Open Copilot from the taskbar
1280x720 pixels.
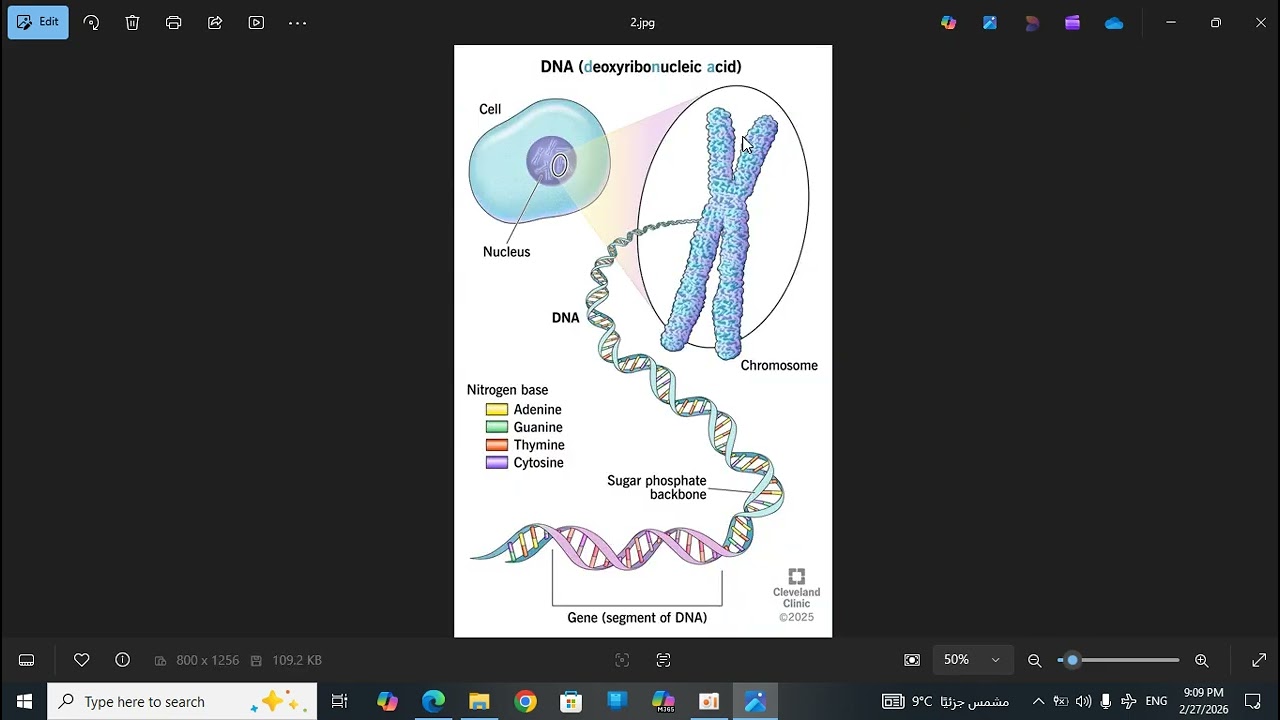pos(387,701)
